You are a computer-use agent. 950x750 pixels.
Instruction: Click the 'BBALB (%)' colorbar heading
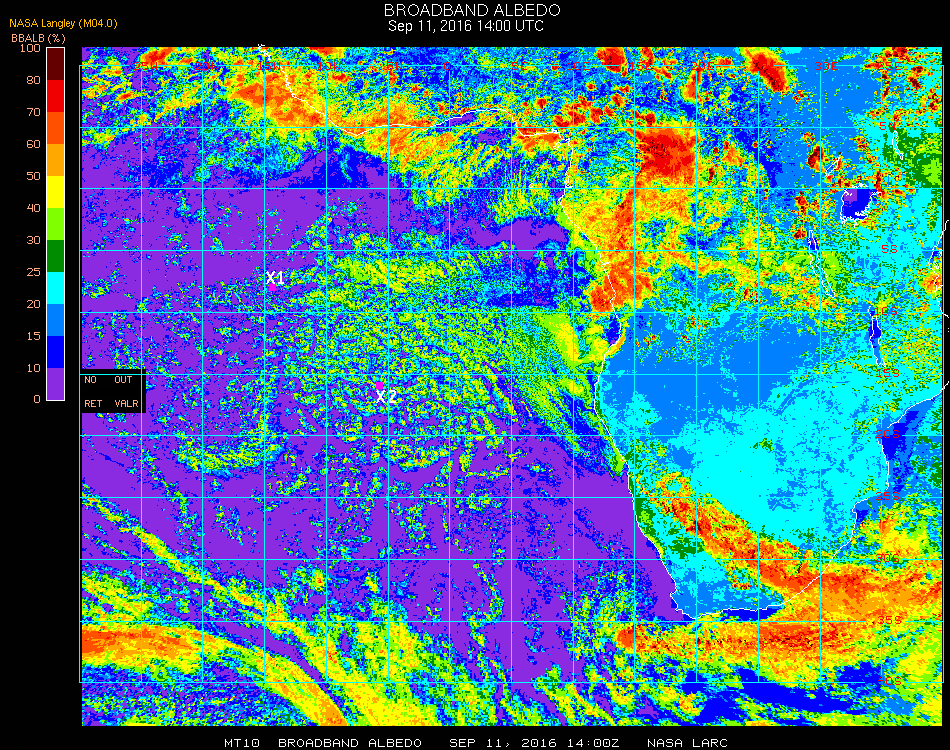tap(38, 38)
